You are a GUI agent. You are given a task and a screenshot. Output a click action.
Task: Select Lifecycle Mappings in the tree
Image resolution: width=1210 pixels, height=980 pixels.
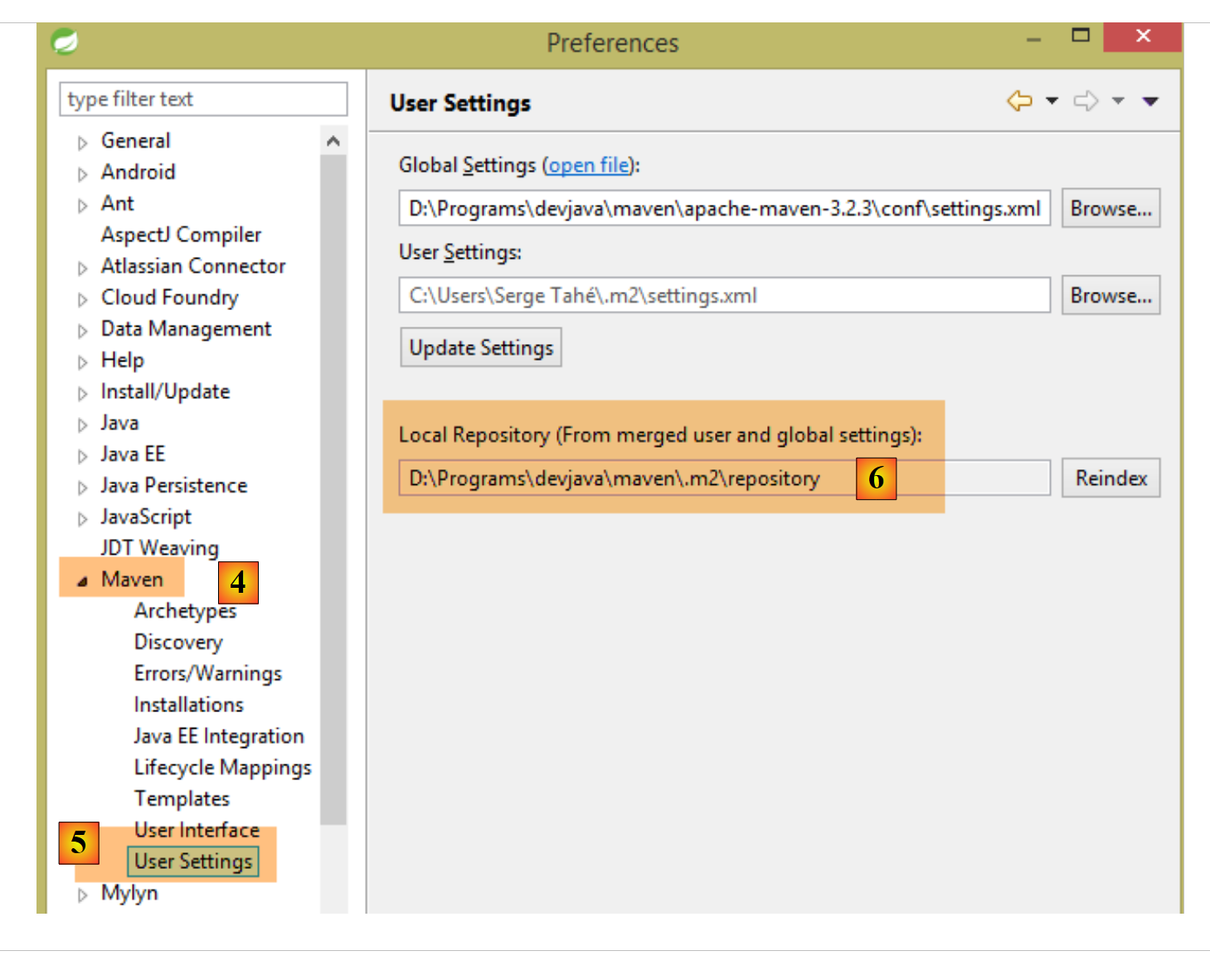tap(222, 768)
